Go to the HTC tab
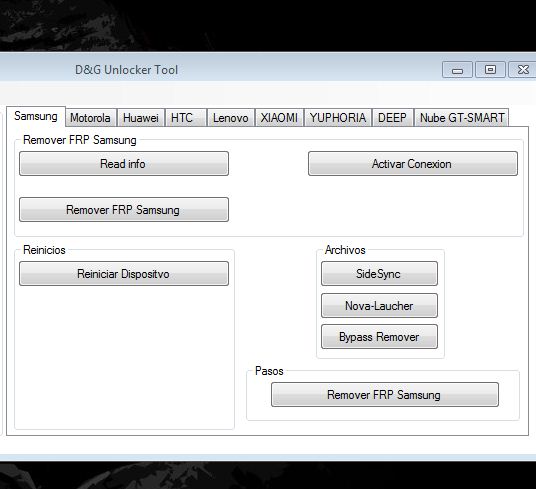This screenshot has width=536, height=489. (x=186, y=118)
